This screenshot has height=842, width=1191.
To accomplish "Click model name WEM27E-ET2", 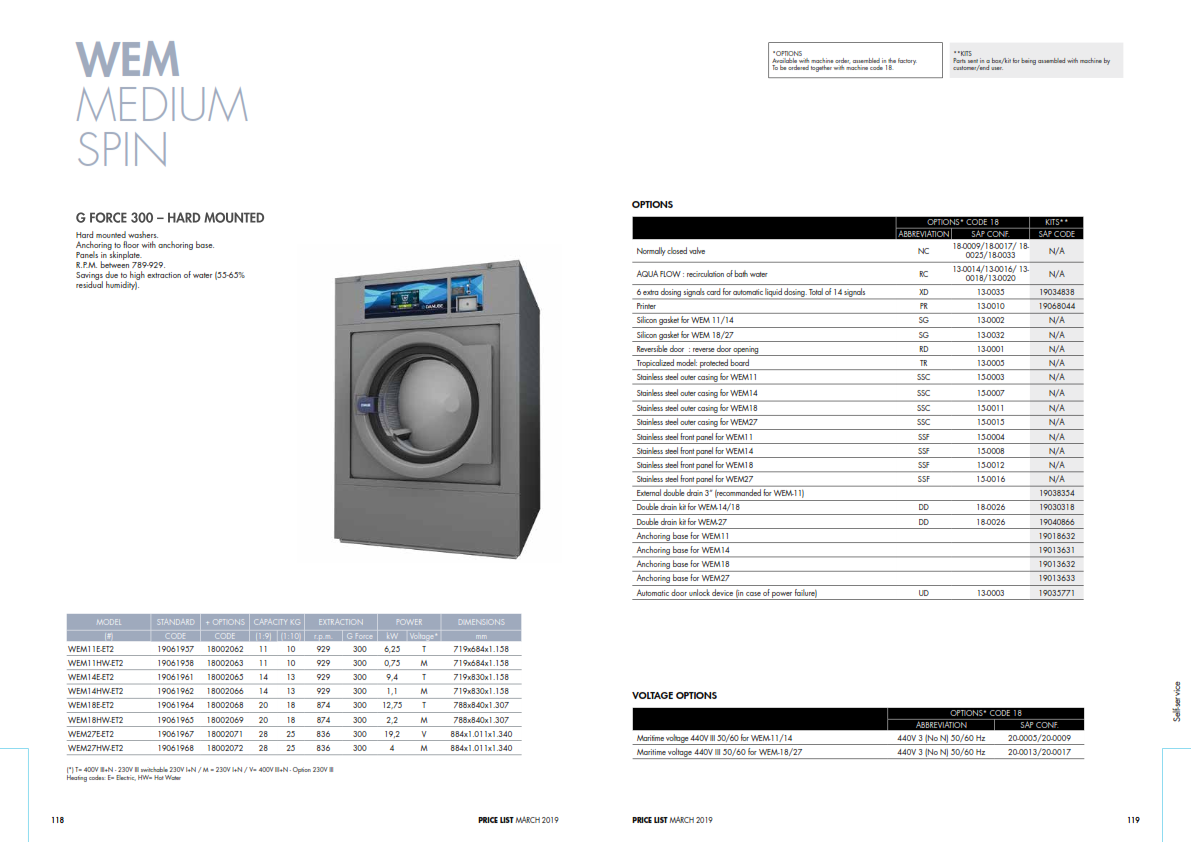I will click(x=91, y=734).
